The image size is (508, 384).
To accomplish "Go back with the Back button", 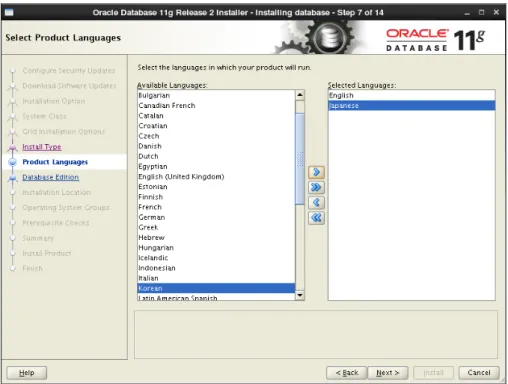I will 347,373.
